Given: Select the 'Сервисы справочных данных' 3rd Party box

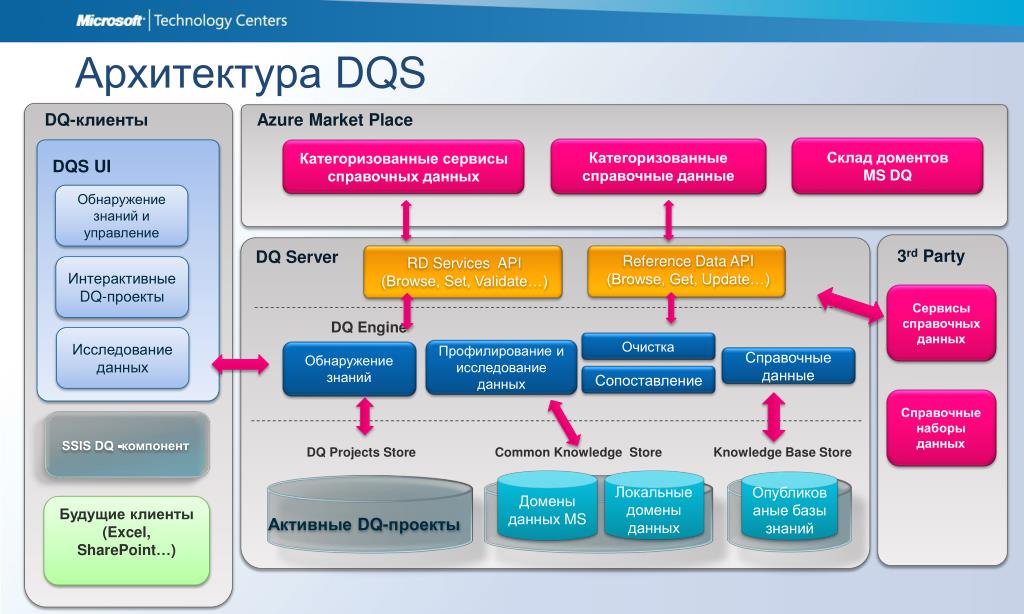Looking at the screenshot, I should 941,323.
